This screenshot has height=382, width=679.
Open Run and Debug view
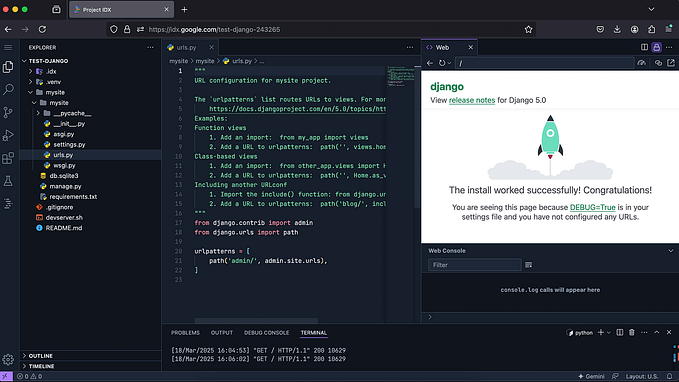click(x=8, y=135)
